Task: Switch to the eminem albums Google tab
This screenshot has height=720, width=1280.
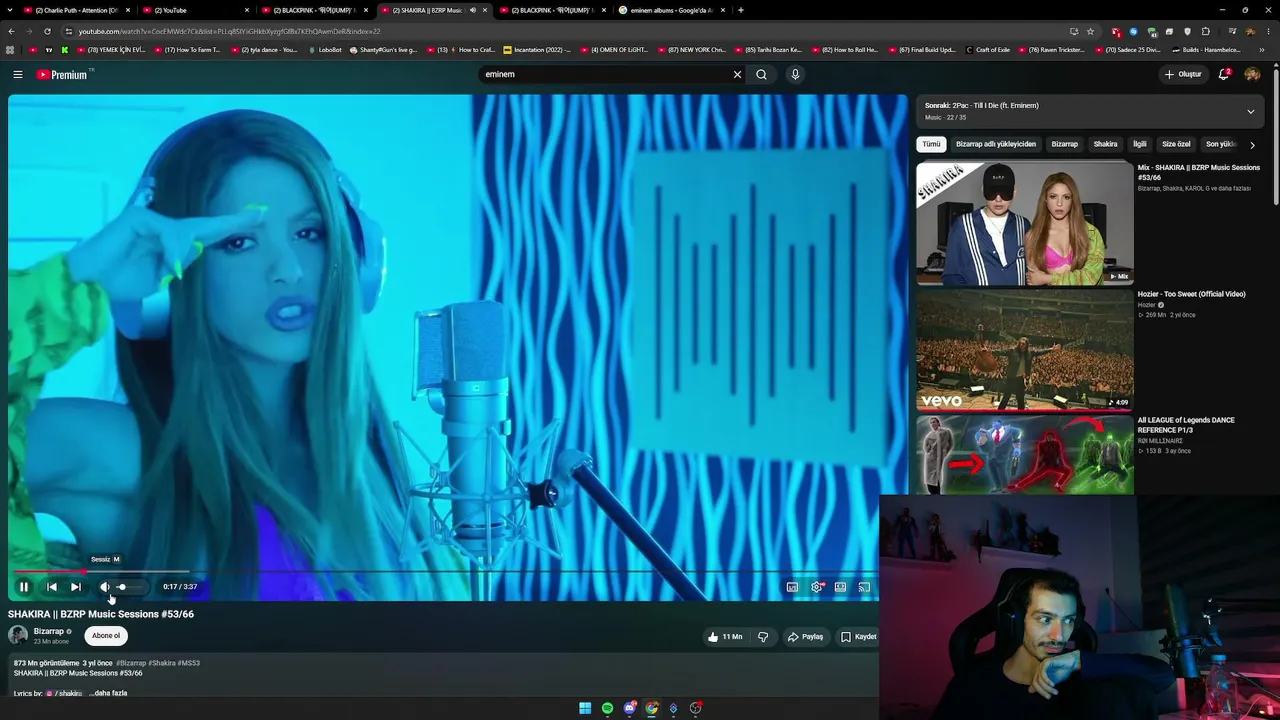Action: tap(672, 10)
